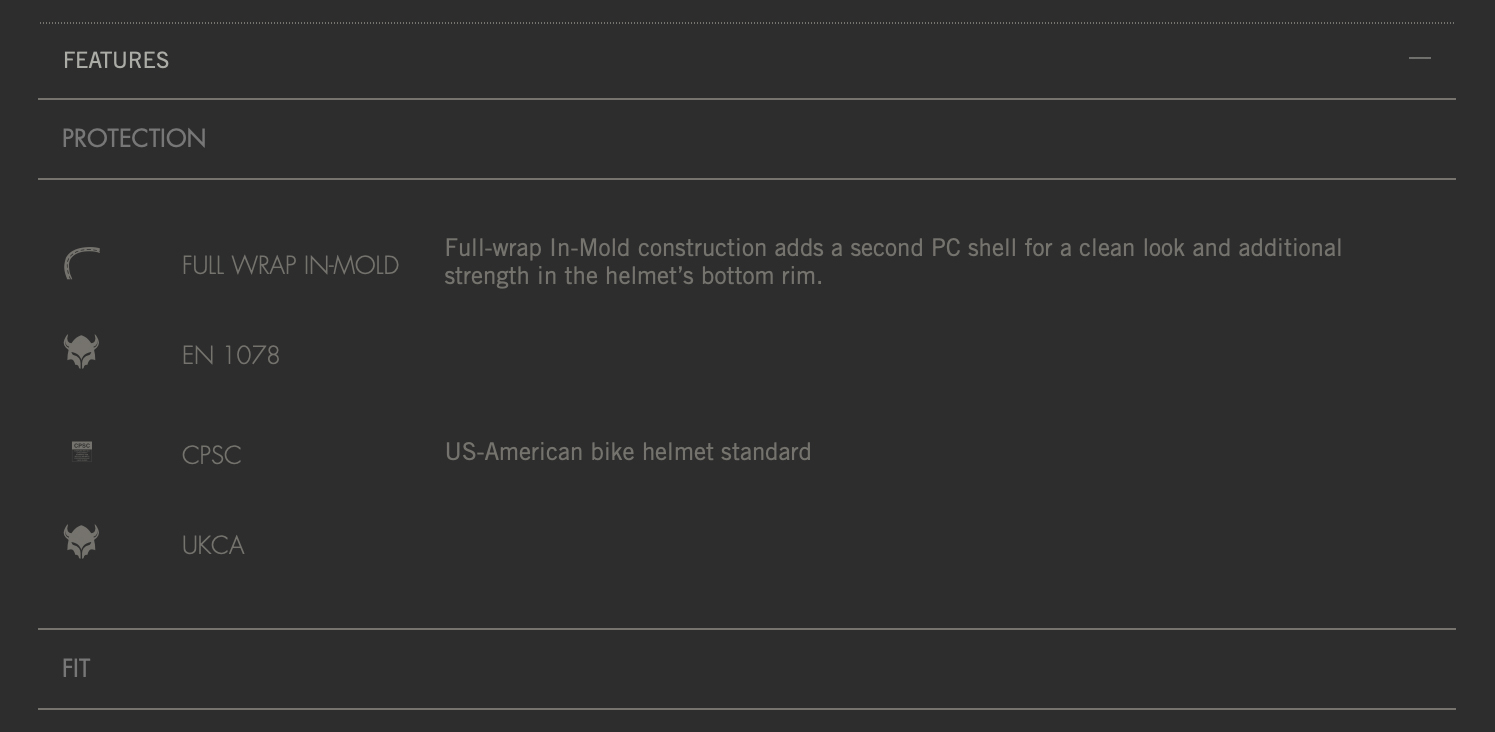
Task: Click the 'second PC shell' phrase
Action: pyautogui.click(x=933, y=248)
